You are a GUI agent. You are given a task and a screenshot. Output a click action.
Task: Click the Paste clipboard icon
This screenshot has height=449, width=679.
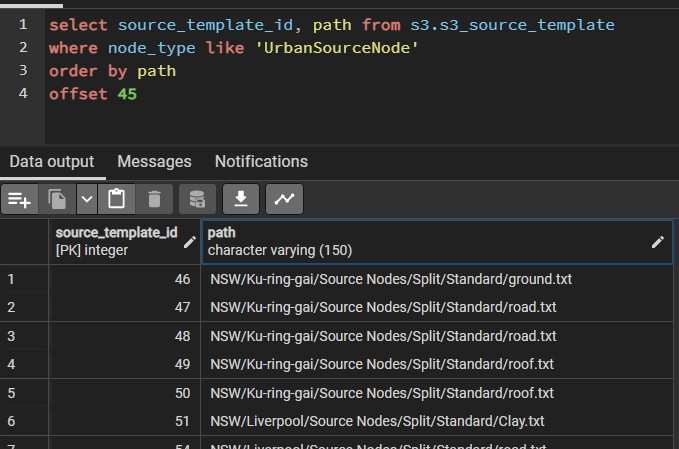pos(117,199)
